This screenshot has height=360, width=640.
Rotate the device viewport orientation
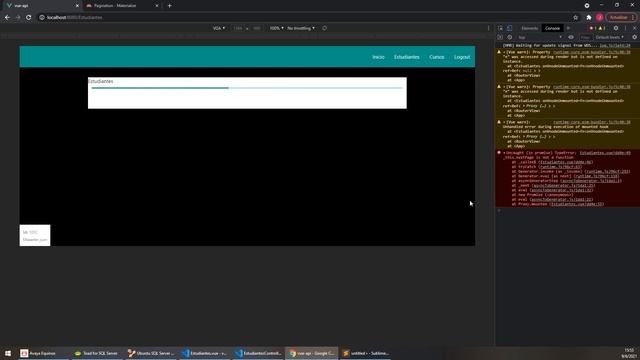pyautogui.click(x=324, y=28)
